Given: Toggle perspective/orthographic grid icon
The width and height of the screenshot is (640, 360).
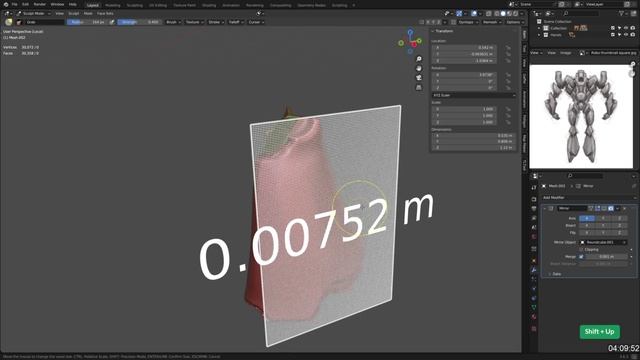Looking at the screenshot, I should (419, 87).
